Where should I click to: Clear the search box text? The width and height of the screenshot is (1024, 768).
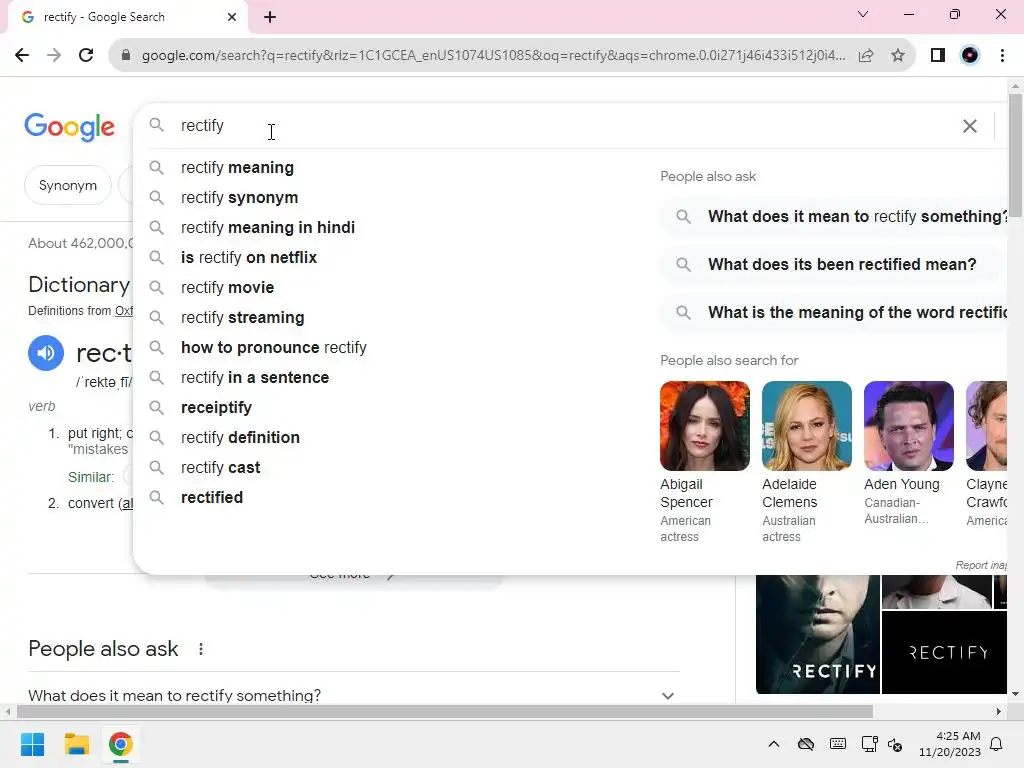(x=970, y=126)
